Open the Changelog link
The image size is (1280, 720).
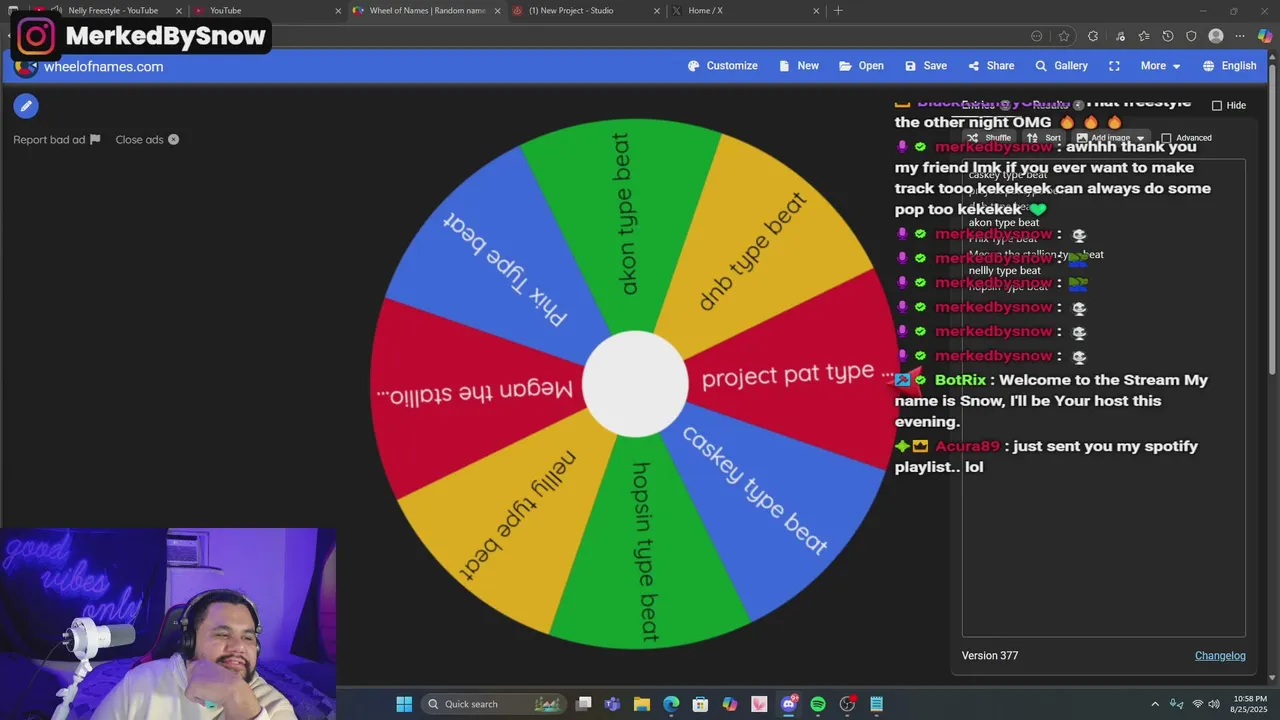point(1220,656)
